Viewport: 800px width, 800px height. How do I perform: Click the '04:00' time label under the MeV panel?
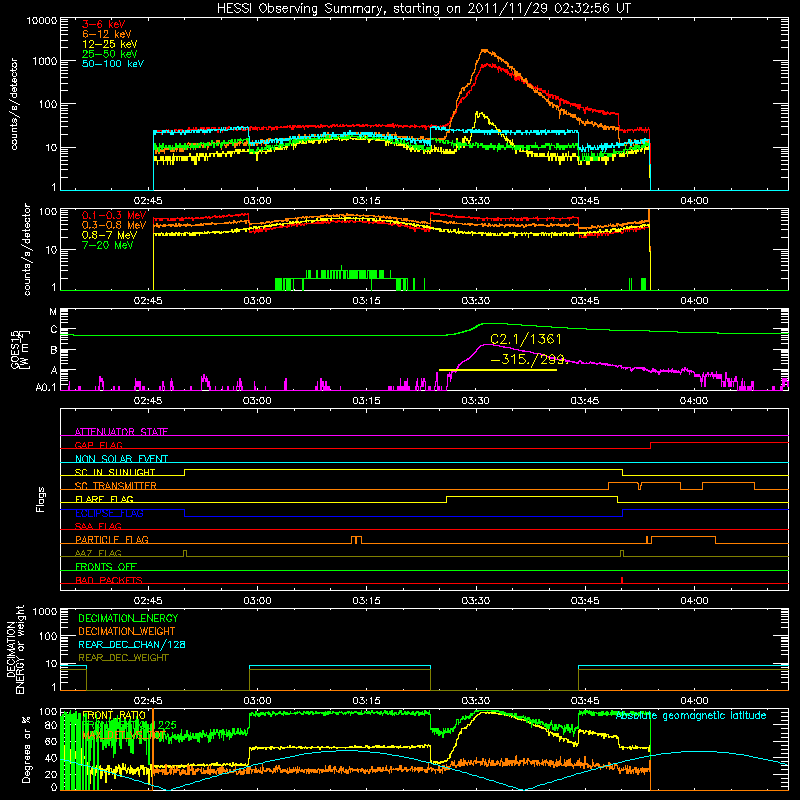694,301
